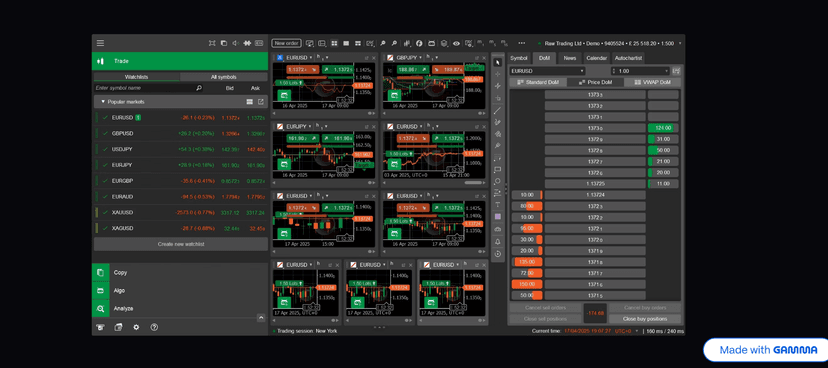Screen dimensions: 828x368
Task: Open the EURUSD symbol combo box in DoM
Action: 547,71
